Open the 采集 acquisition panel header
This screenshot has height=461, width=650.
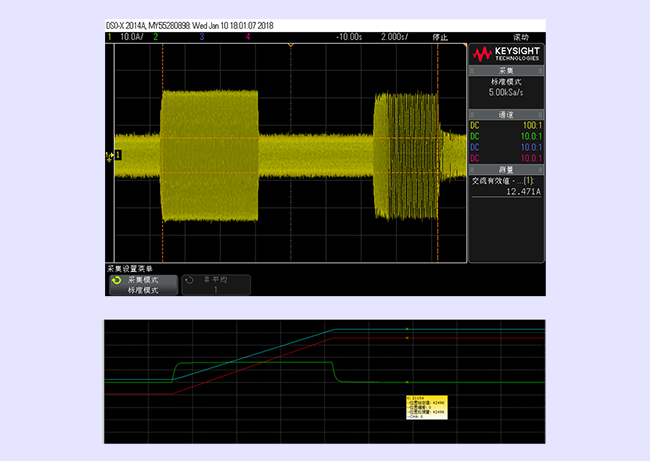(506, 71)
